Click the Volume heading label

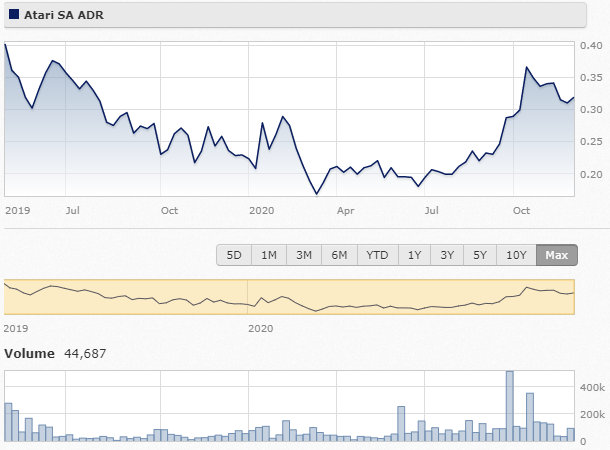point(29,354)
